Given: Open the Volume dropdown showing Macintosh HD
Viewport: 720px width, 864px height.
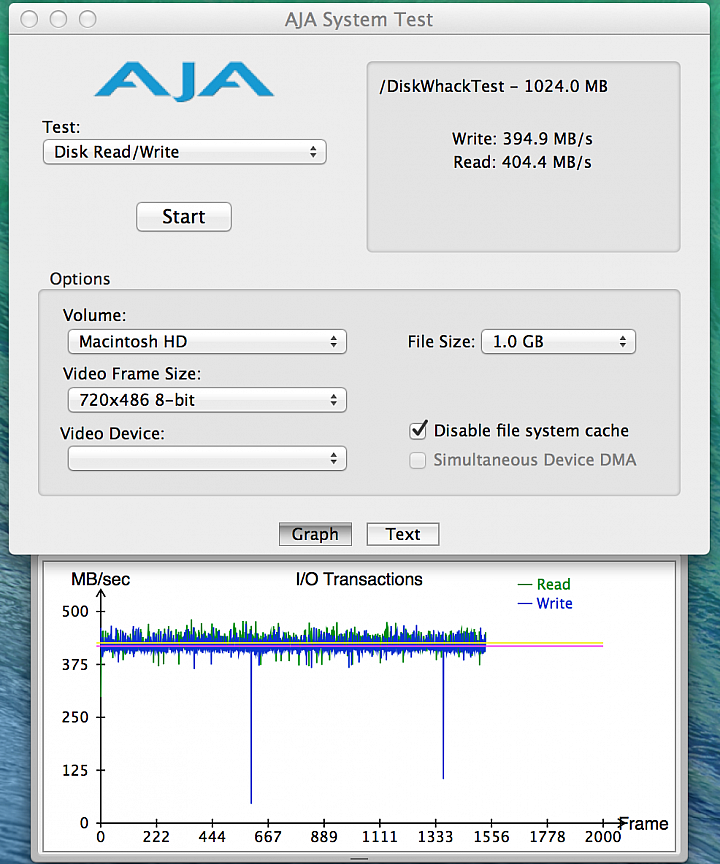Looking at the screenshot, I should (207, 342).
